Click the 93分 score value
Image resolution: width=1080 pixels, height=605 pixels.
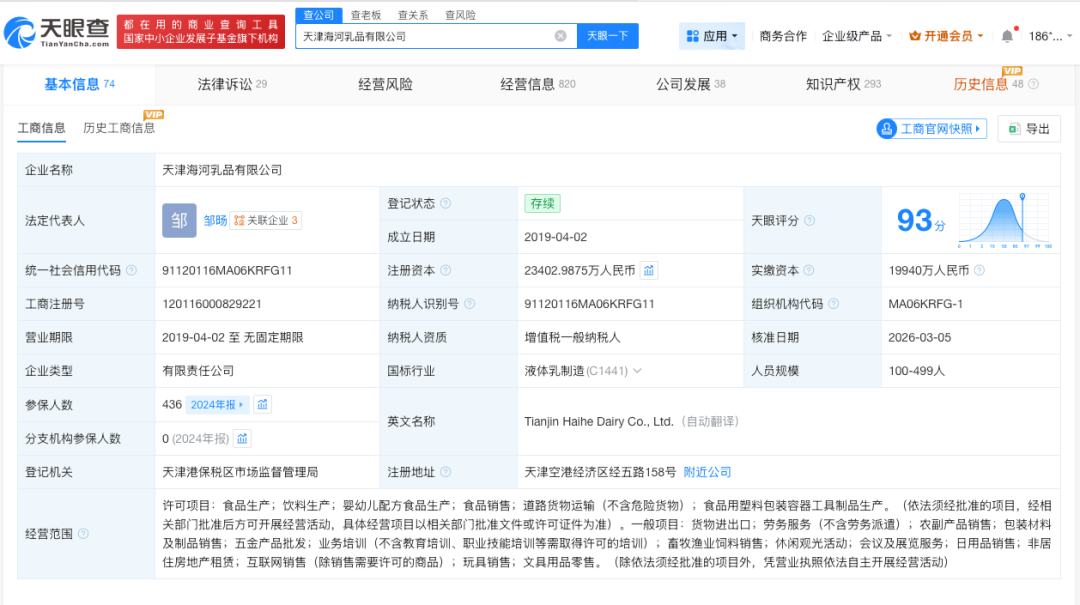921,221
